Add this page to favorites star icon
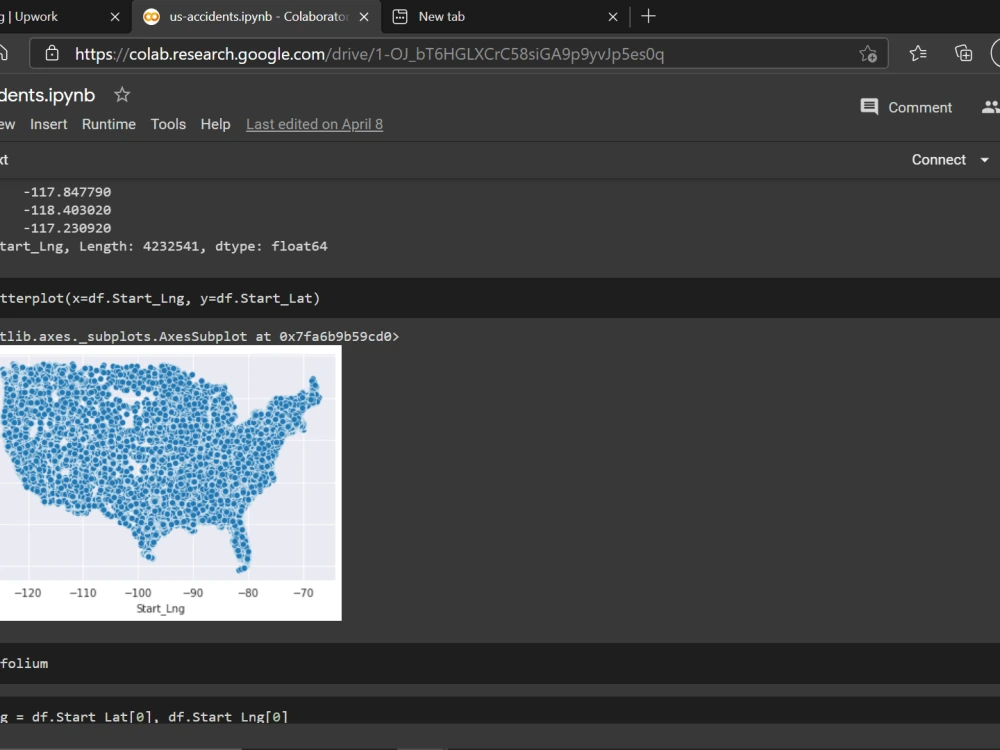 click(868, 53)
